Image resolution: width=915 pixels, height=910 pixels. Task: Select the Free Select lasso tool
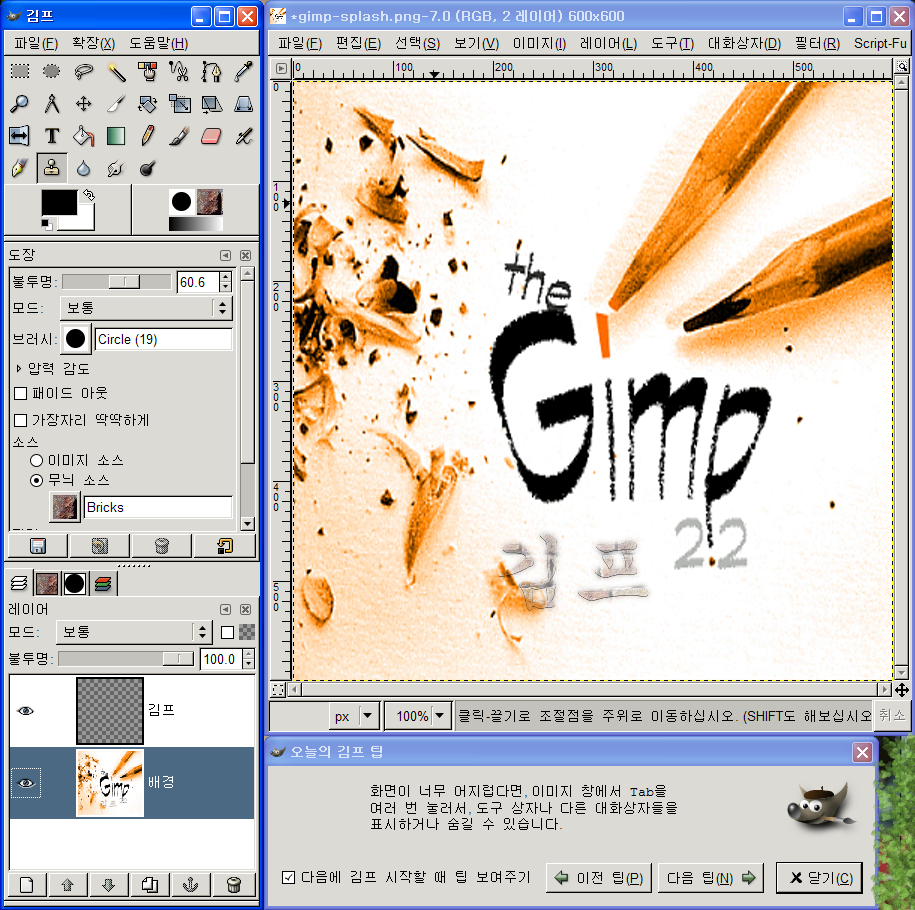click(x=84, y=71)
